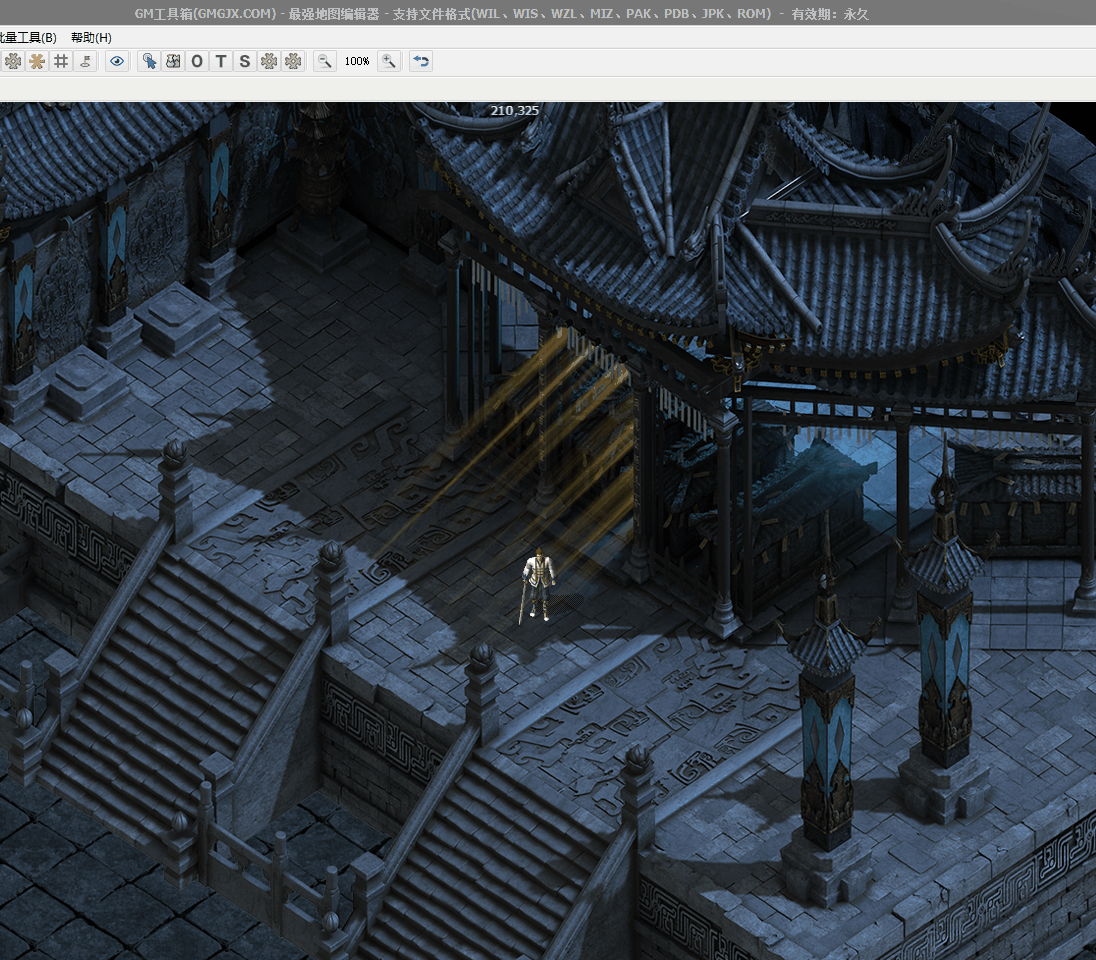
Task: Open the 批量工具(B) batch tools menu
Action: pyautogui.click(x=28, y=38)
